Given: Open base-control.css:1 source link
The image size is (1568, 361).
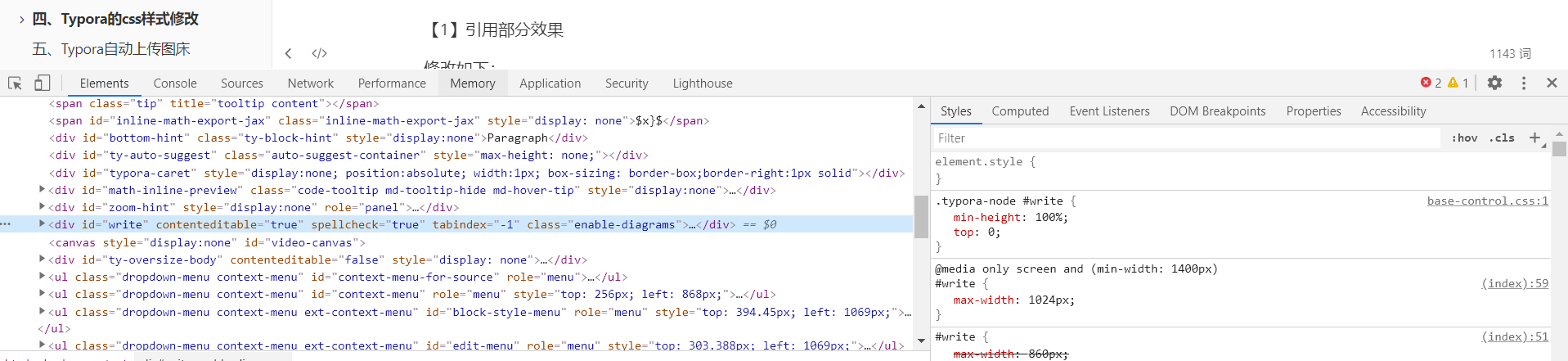Looking at the screenshot, I should click(1487, 201).
